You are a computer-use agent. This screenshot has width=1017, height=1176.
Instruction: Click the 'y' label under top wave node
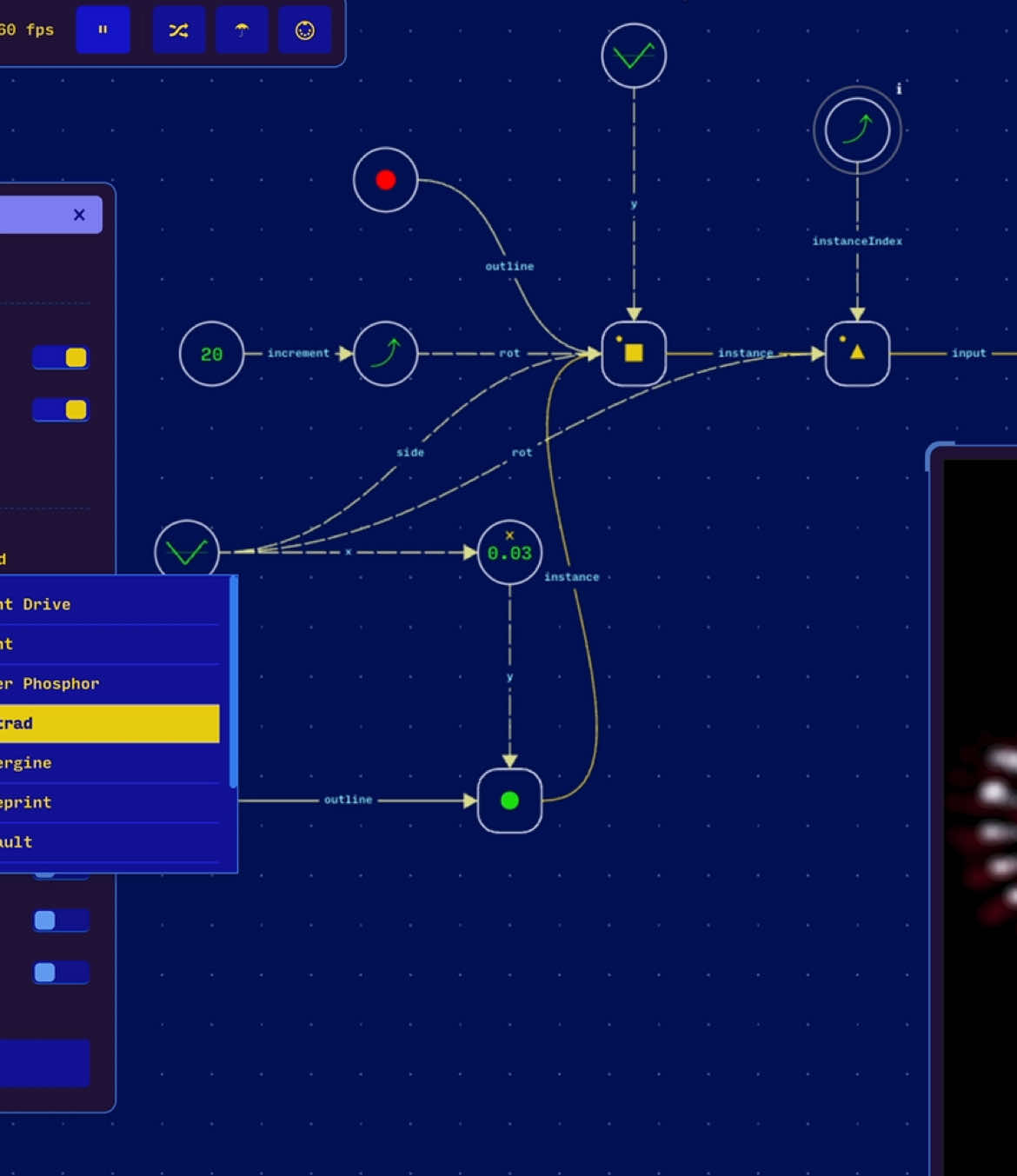(634, 204)
